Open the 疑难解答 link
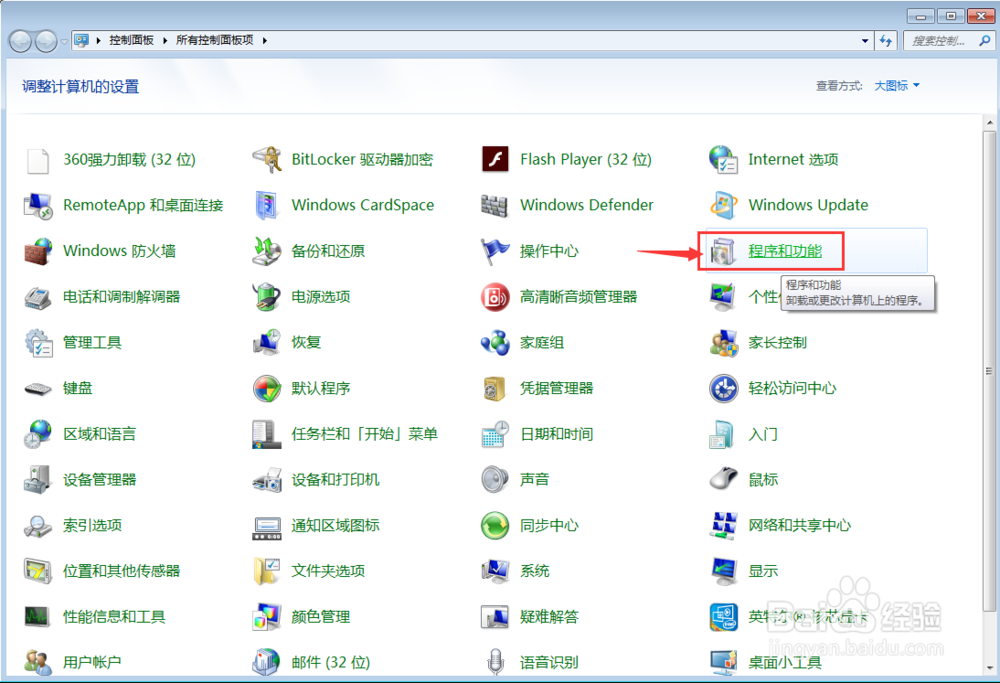The image size is (1000, 683). coord(548,617)
